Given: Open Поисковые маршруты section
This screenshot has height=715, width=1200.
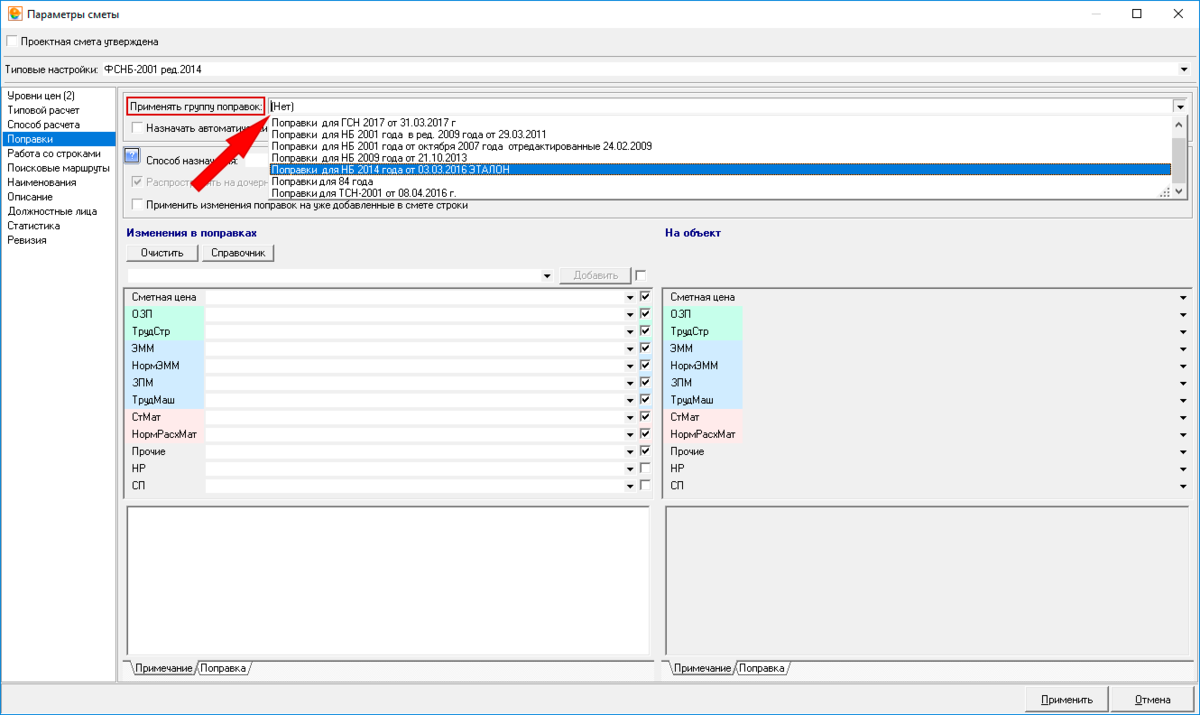Looking at the screenshot, I should (58, 168).
